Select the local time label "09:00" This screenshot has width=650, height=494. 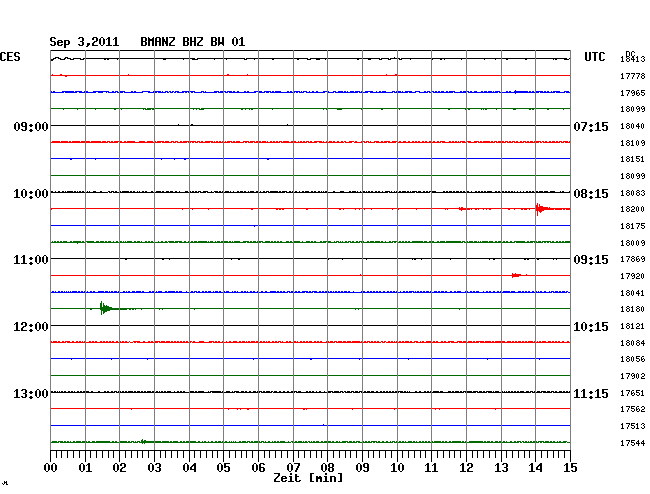tap(31, 126)
